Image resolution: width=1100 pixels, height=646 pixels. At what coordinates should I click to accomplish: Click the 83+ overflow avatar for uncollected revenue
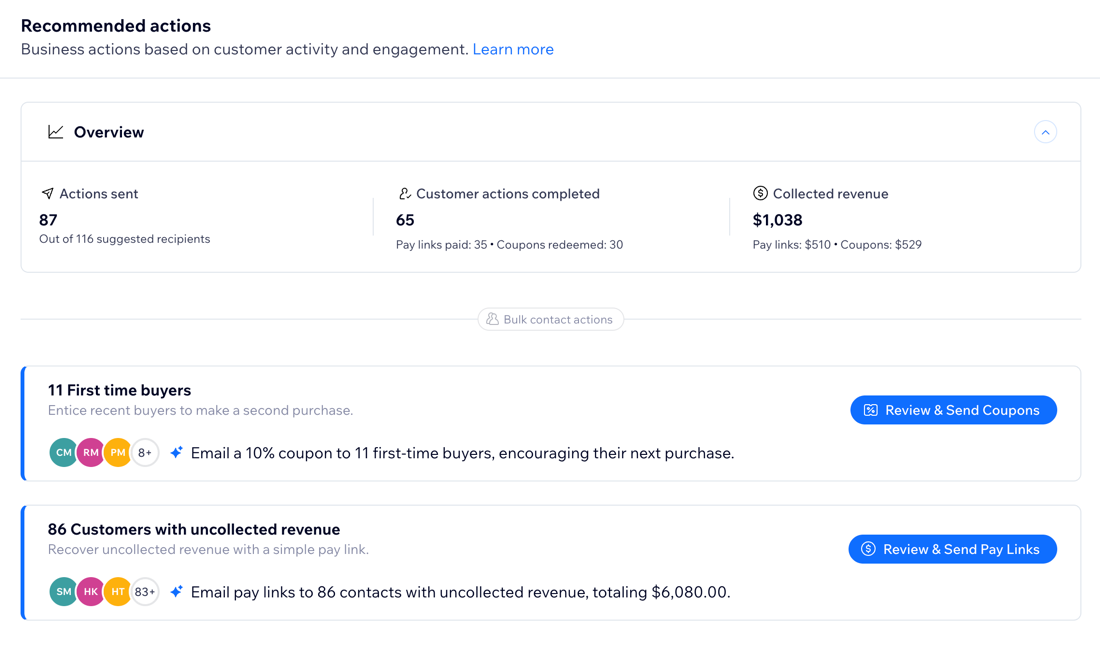tap(145, 591)
